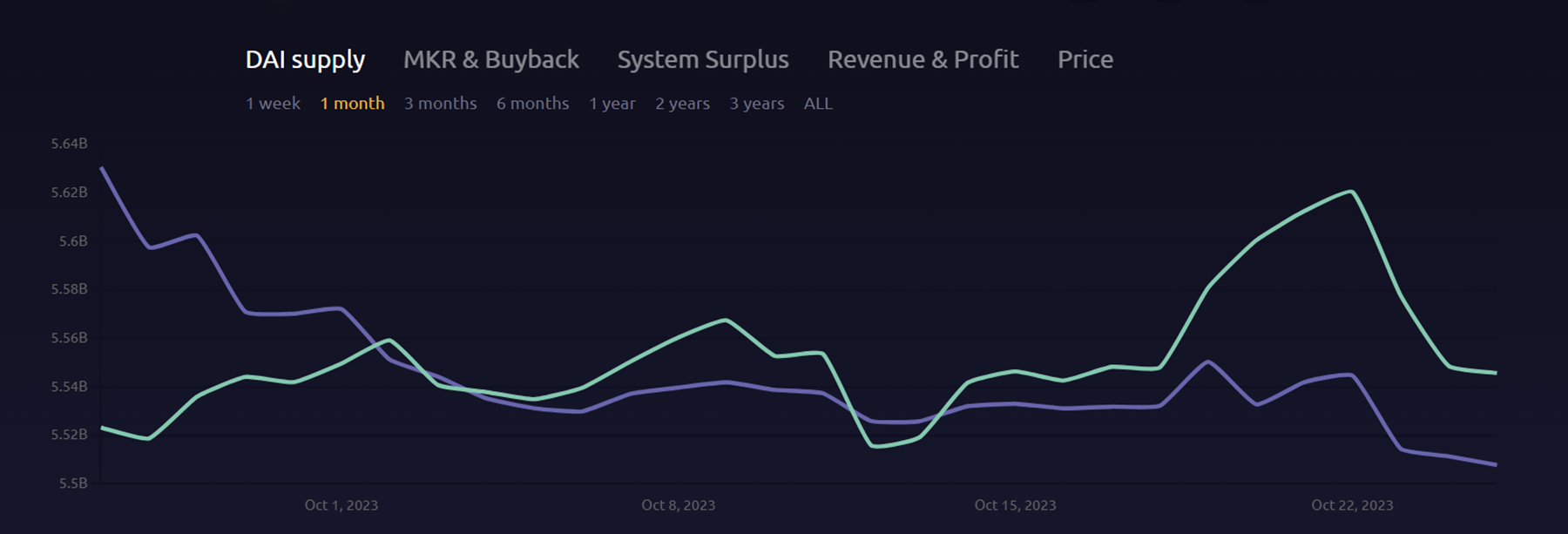The image size is (1568, 534).
Task: Show ALL historical data
Action: (x=817, y=104)
